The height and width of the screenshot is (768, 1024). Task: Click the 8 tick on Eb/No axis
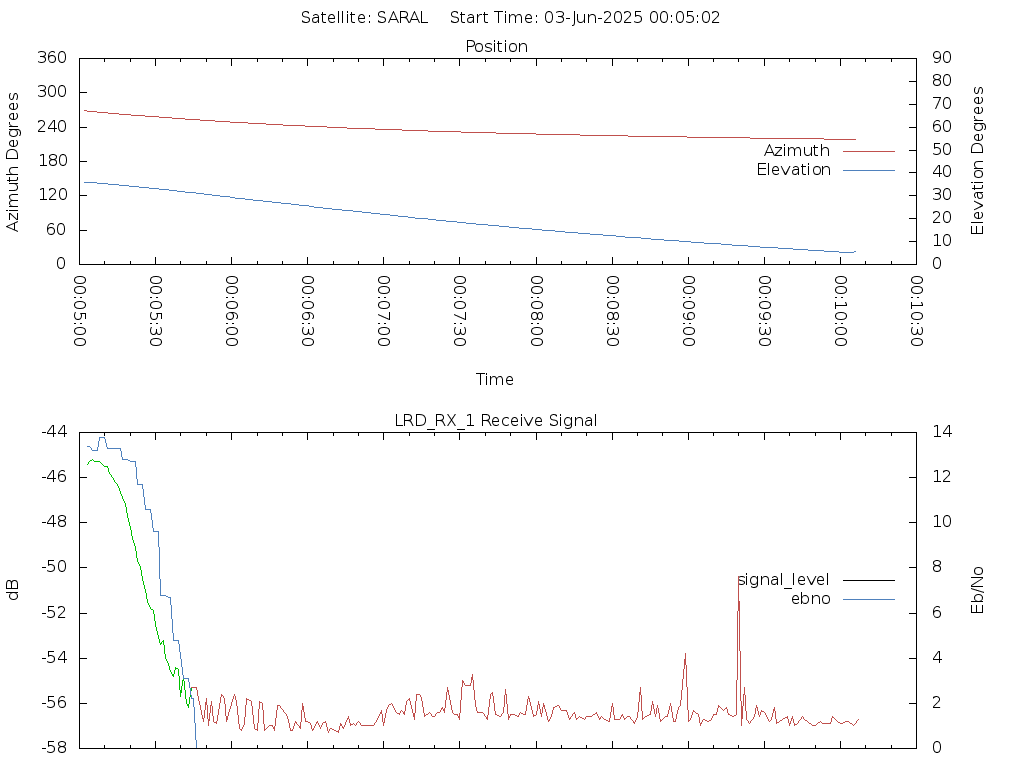[x=937, y=567]
